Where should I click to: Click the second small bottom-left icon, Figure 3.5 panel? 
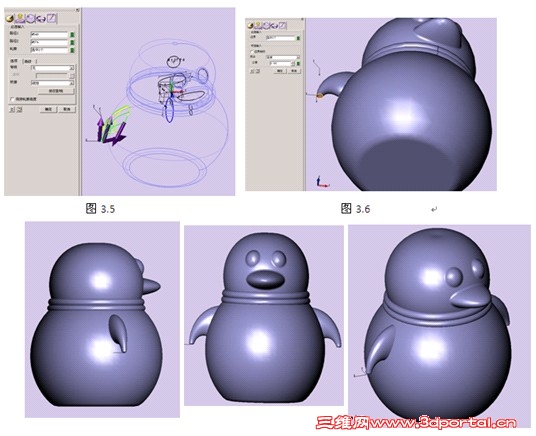click(19, 109)
